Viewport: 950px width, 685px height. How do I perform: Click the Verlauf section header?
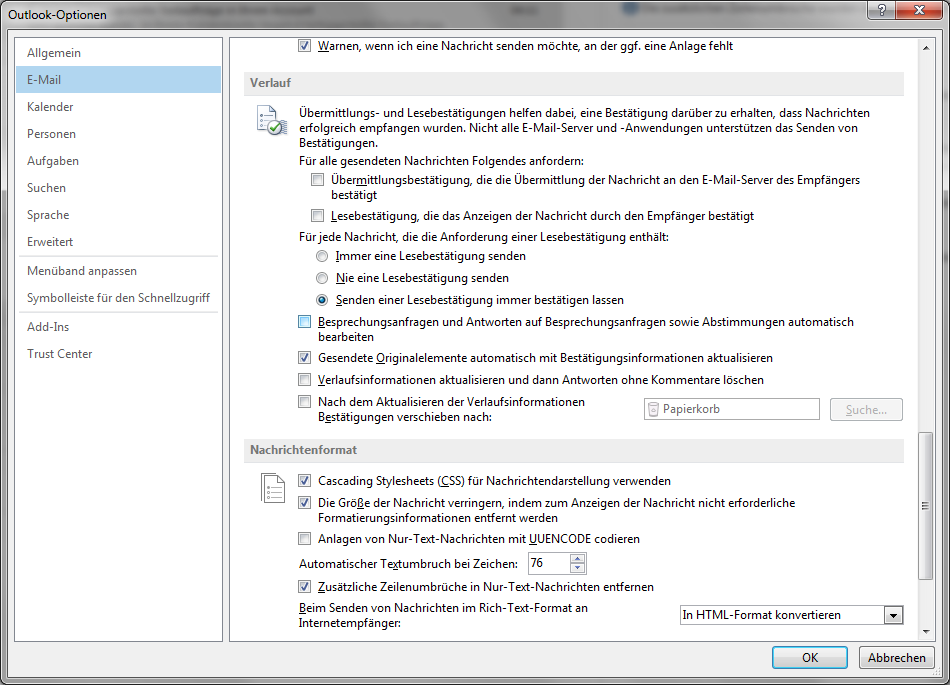pyautogui.click(x=574, y=83)
